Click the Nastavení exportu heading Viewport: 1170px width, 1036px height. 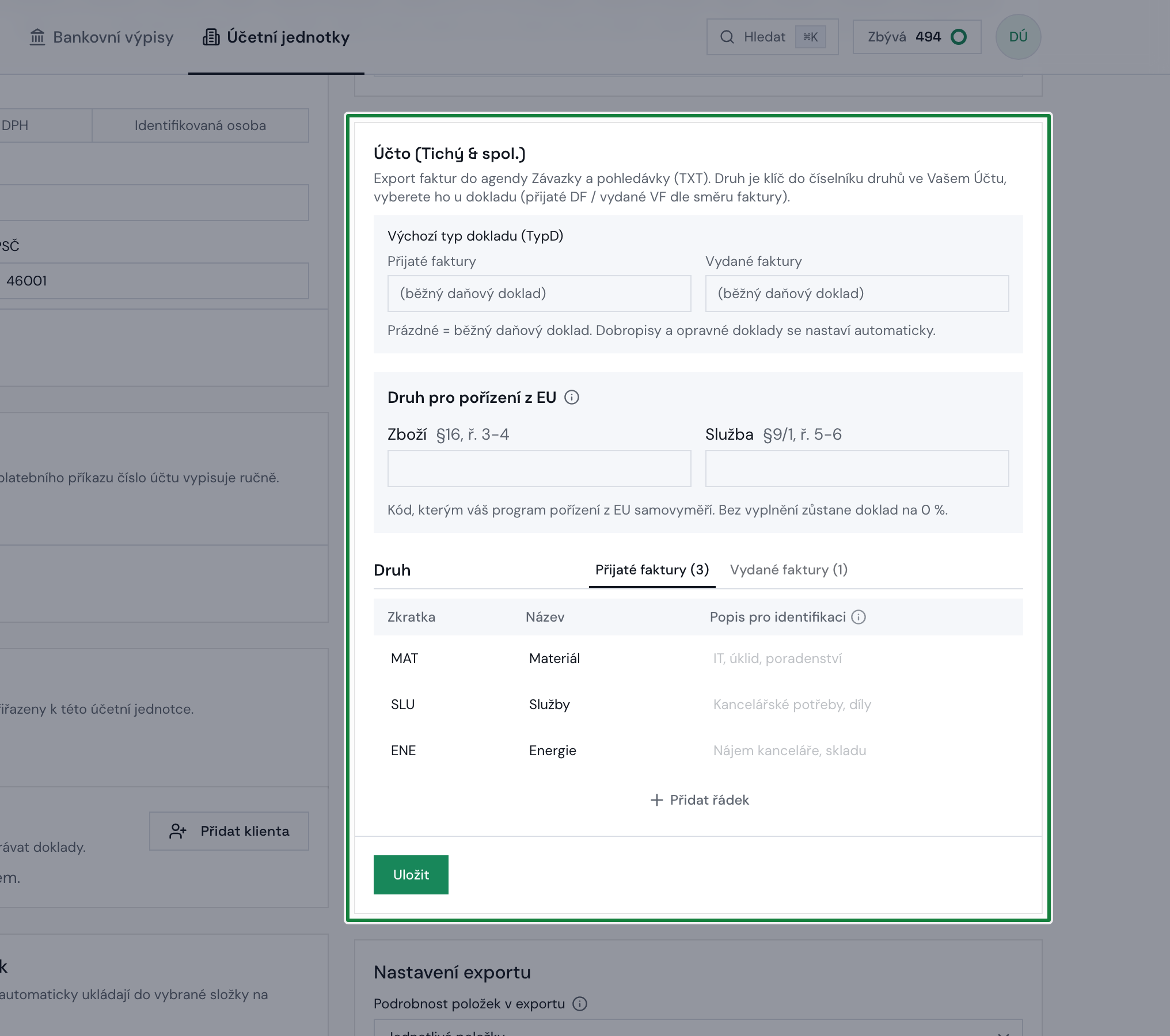point(452,972)
